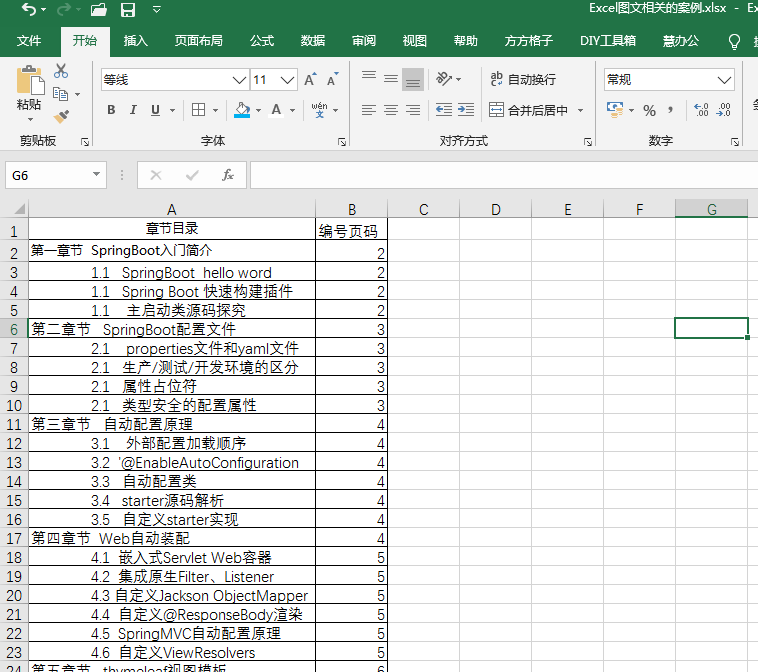Click the Redo arrow icon
This screenshot has height=672, width=758.
click(63, 9)
